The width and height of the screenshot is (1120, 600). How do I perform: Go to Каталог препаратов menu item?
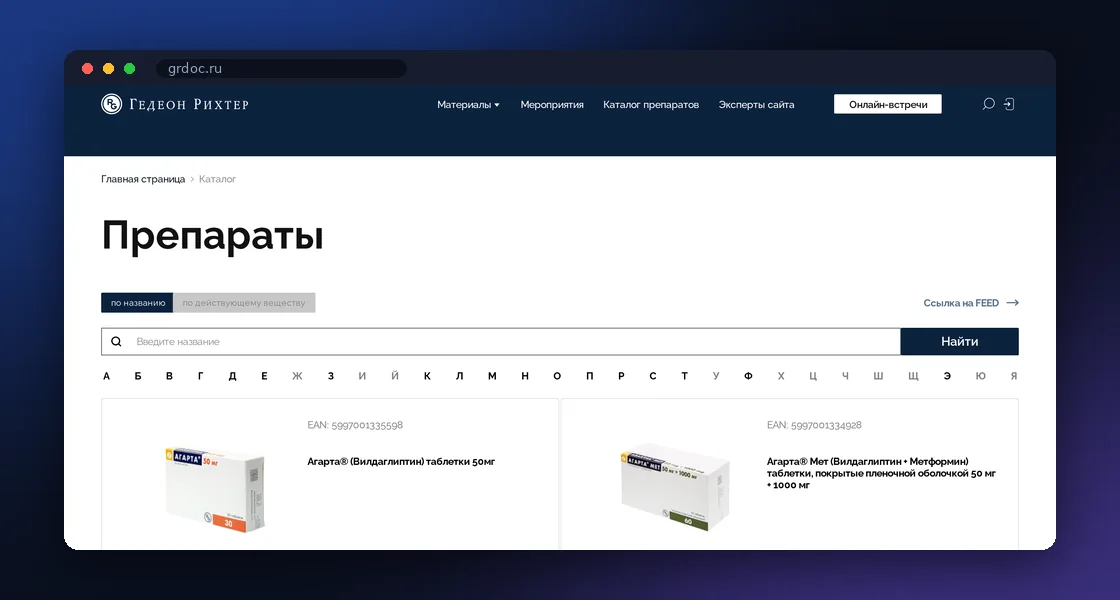click(x=651, y=105)
